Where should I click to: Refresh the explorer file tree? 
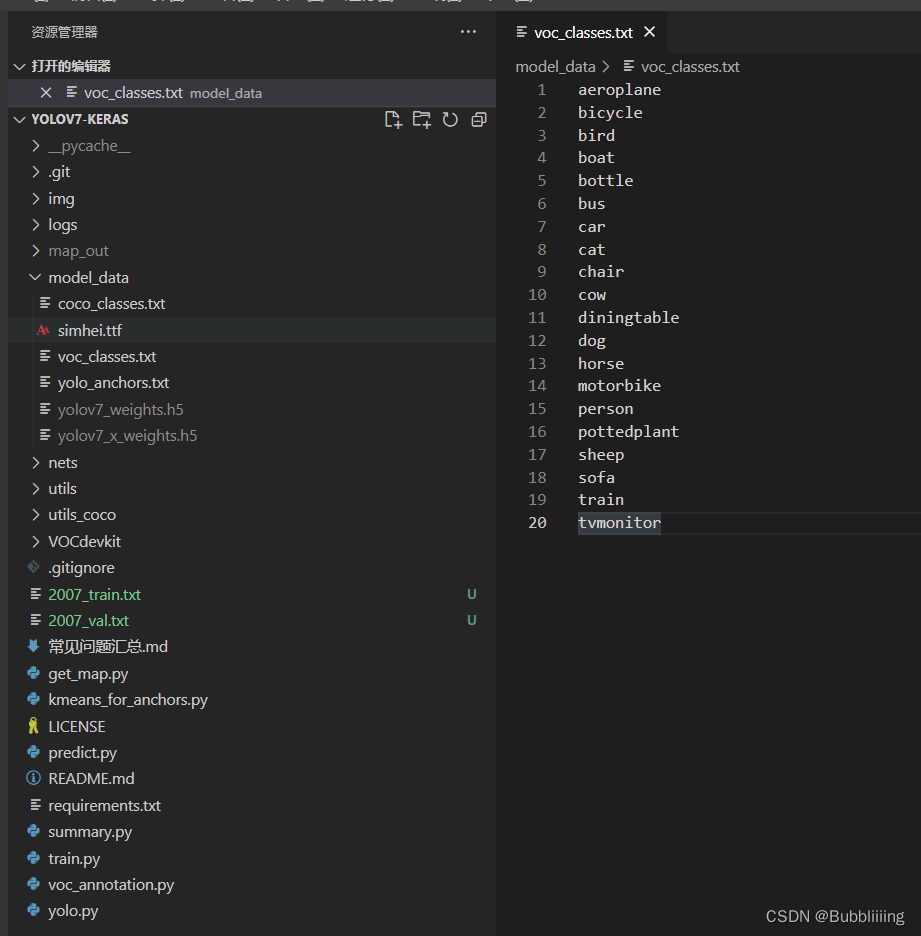pos(450,119)
